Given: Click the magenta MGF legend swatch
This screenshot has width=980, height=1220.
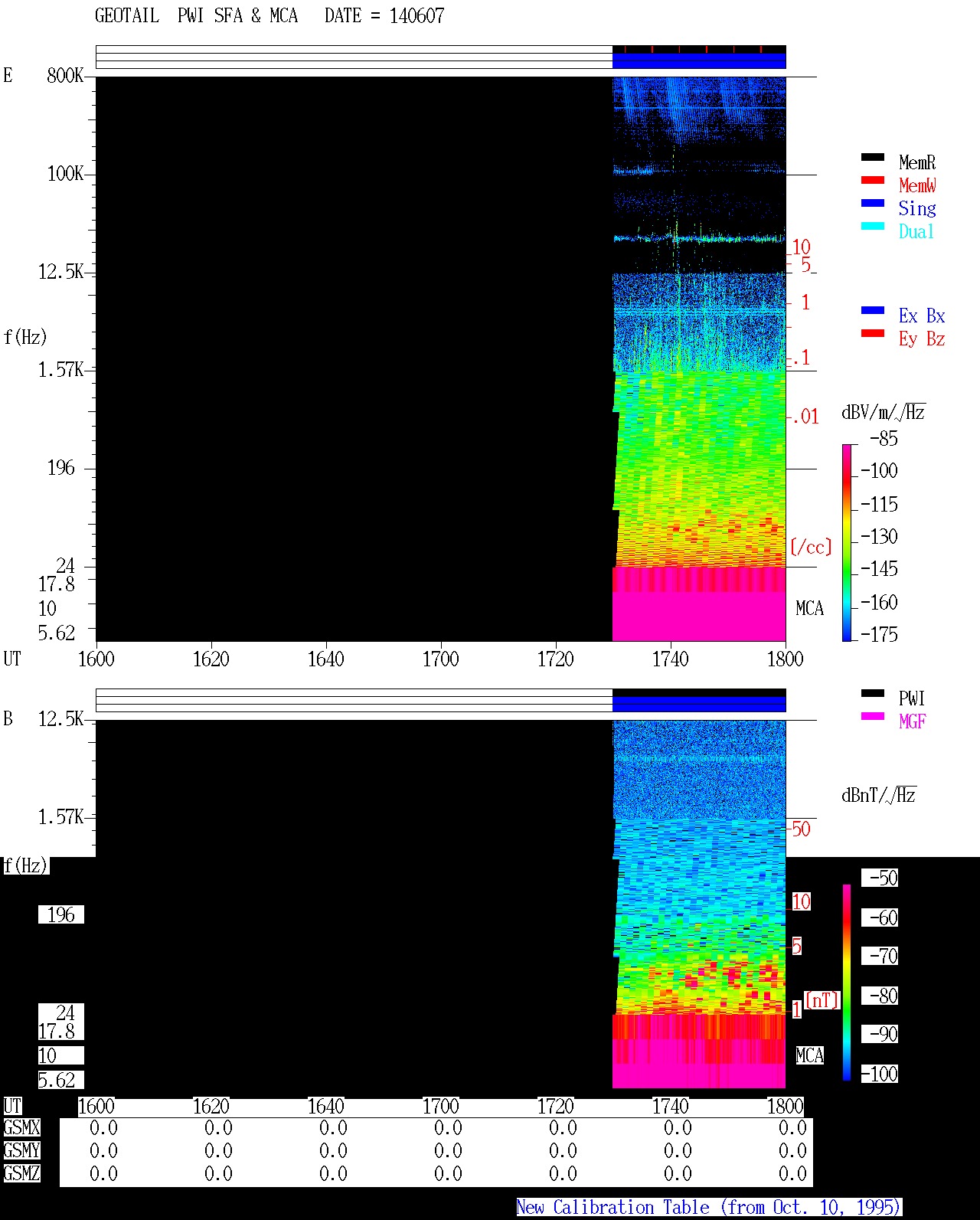Looking at the screenshot, I should [872, 716].
